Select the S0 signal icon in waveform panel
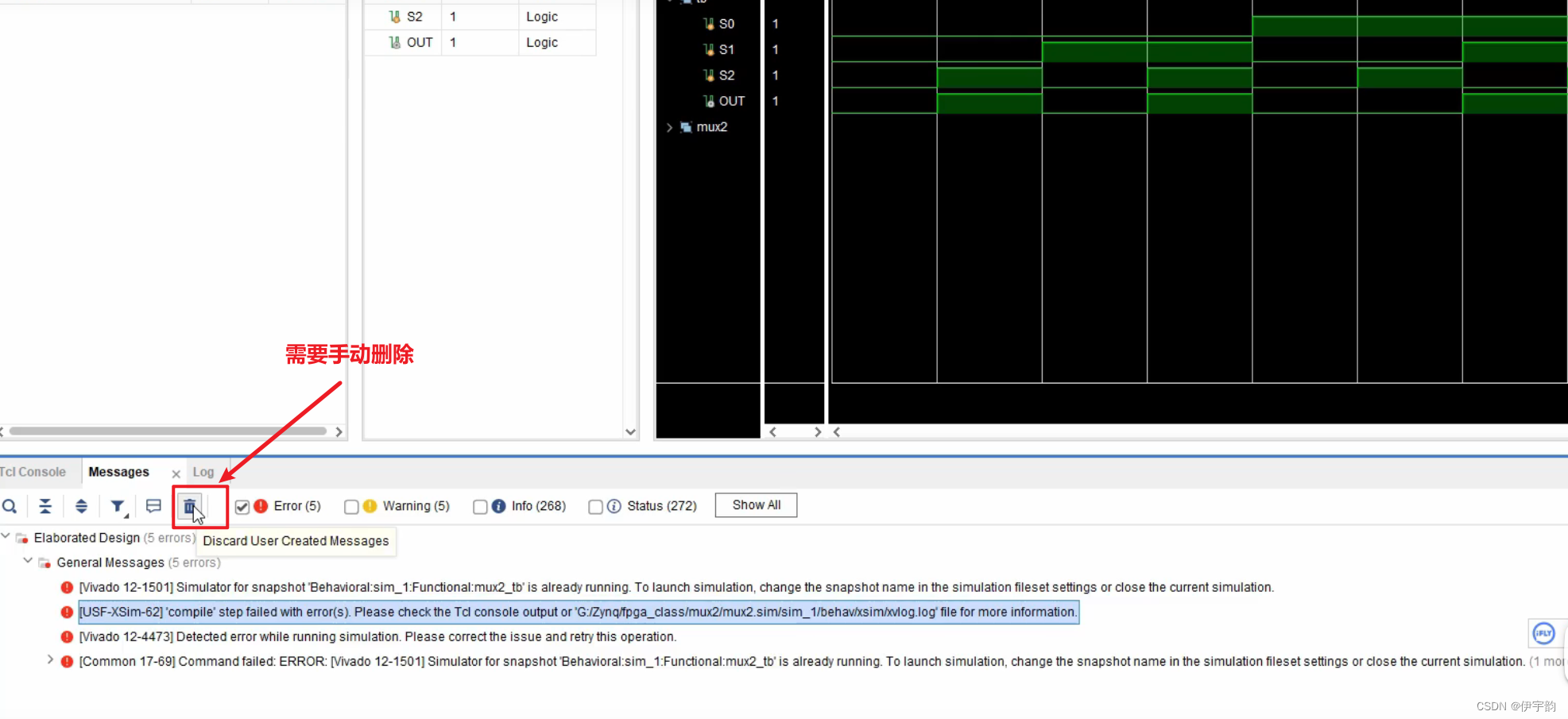The image size is (1568, 719). click(x=709, y=23)
